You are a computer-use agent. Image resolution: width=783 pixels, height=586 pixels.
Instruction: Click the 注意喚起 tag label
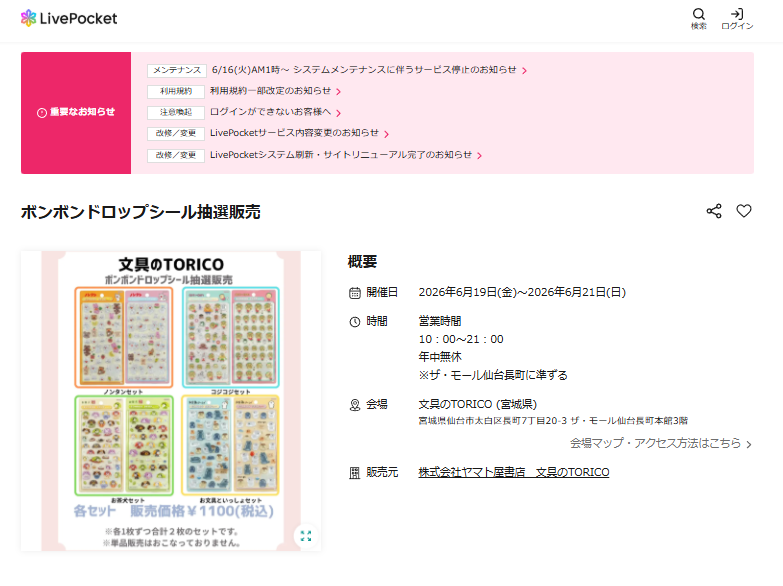[176, 112]
